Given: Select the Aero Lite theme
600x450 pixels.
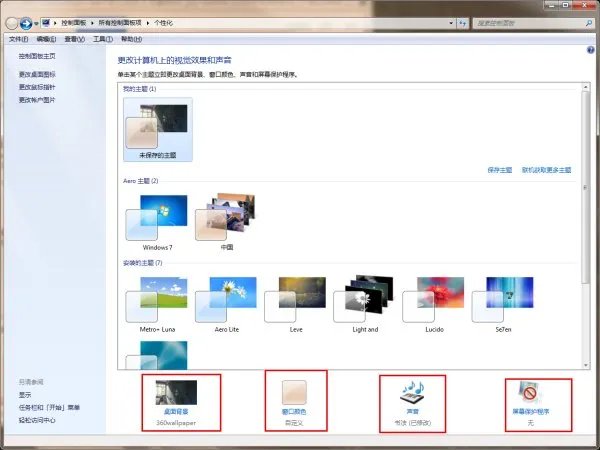Looking at the screenshot, I should click(x=227, y=304).
